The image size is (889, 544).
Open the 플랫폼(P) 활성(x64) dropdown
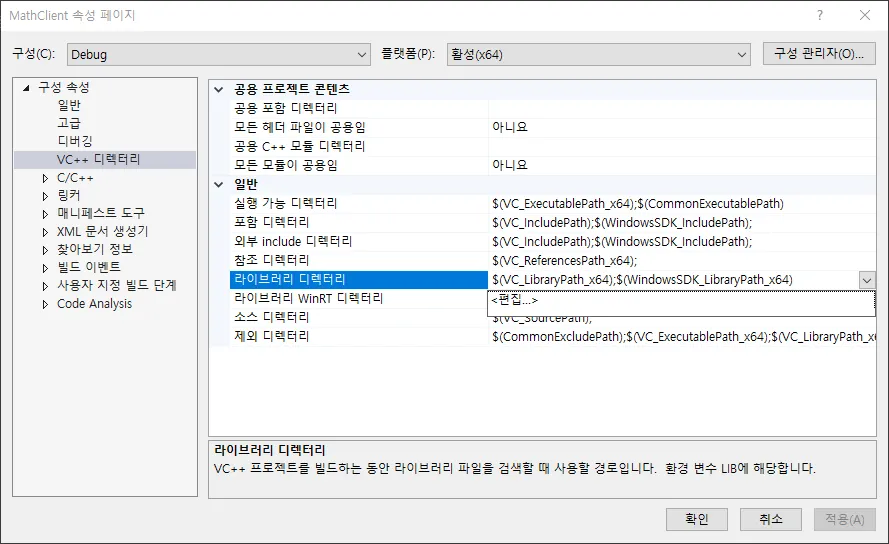(x=598, y=54)
